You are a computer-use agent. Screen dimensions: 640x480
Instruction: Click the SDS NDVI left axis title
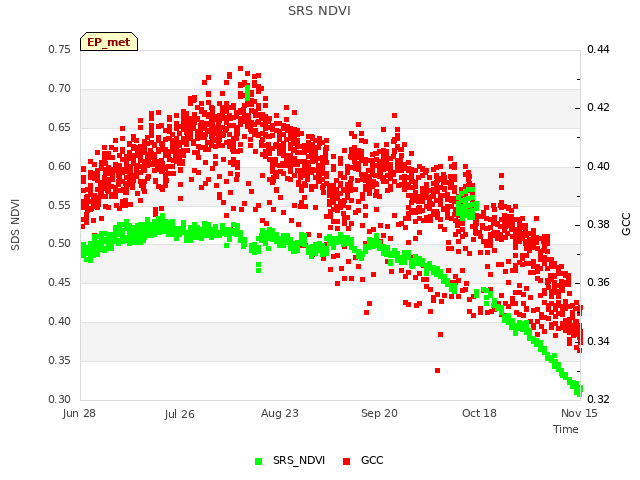click(16, 224)
